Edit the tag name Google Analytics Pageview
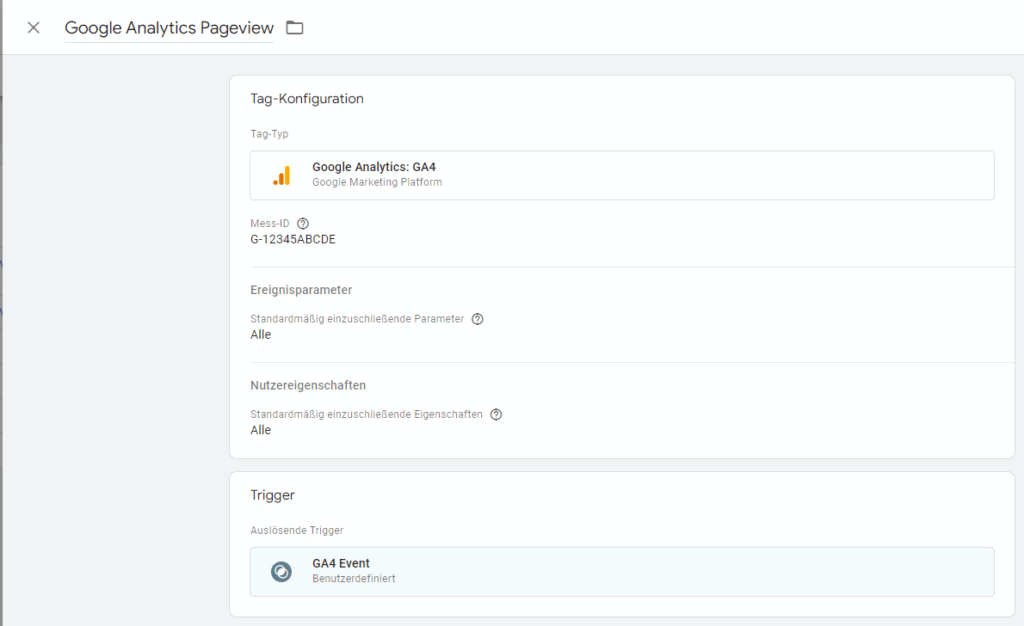Image resolution: width=1024 pixels, height=626 pixels. coord(168,28)
